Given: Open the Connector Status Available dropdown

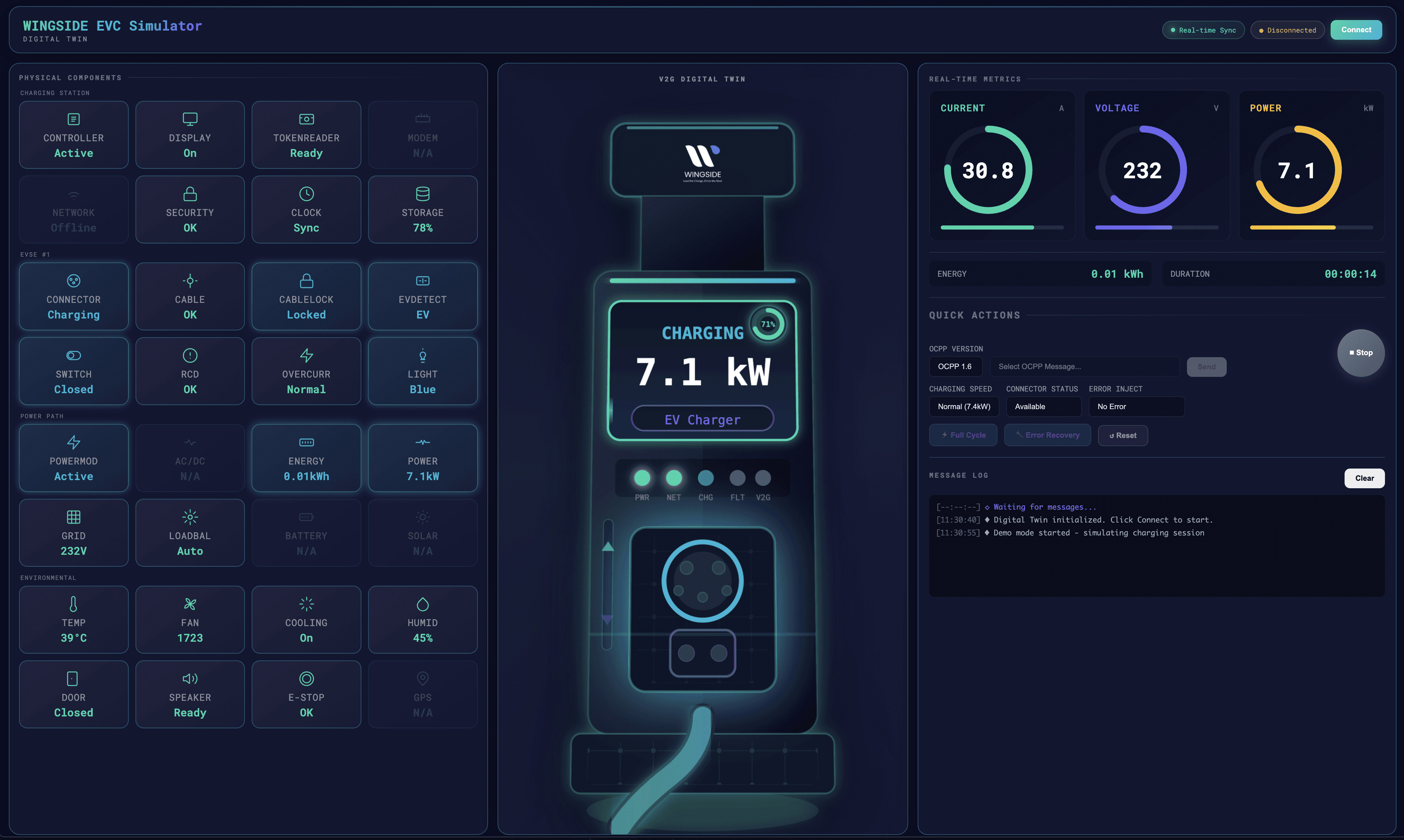Looking at the screenshot, I should tap(1043, 407).
